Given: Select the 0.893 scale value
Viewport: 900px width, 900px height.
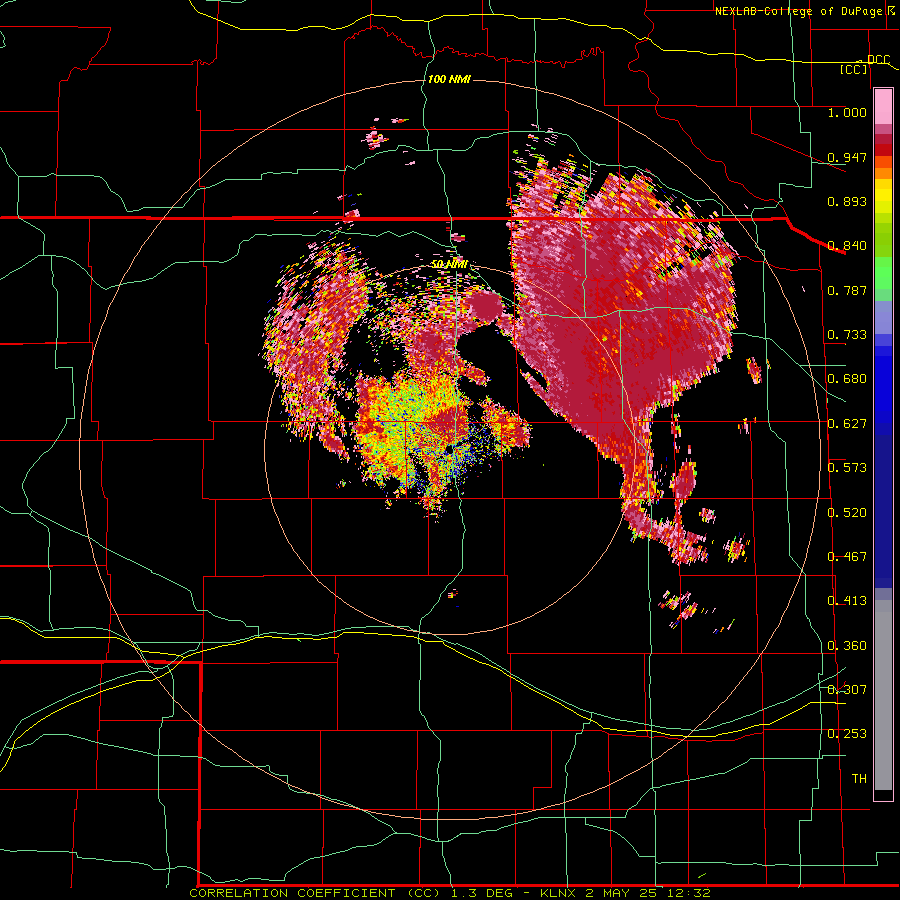Looking at the screenshot, I should coord(847,201).
